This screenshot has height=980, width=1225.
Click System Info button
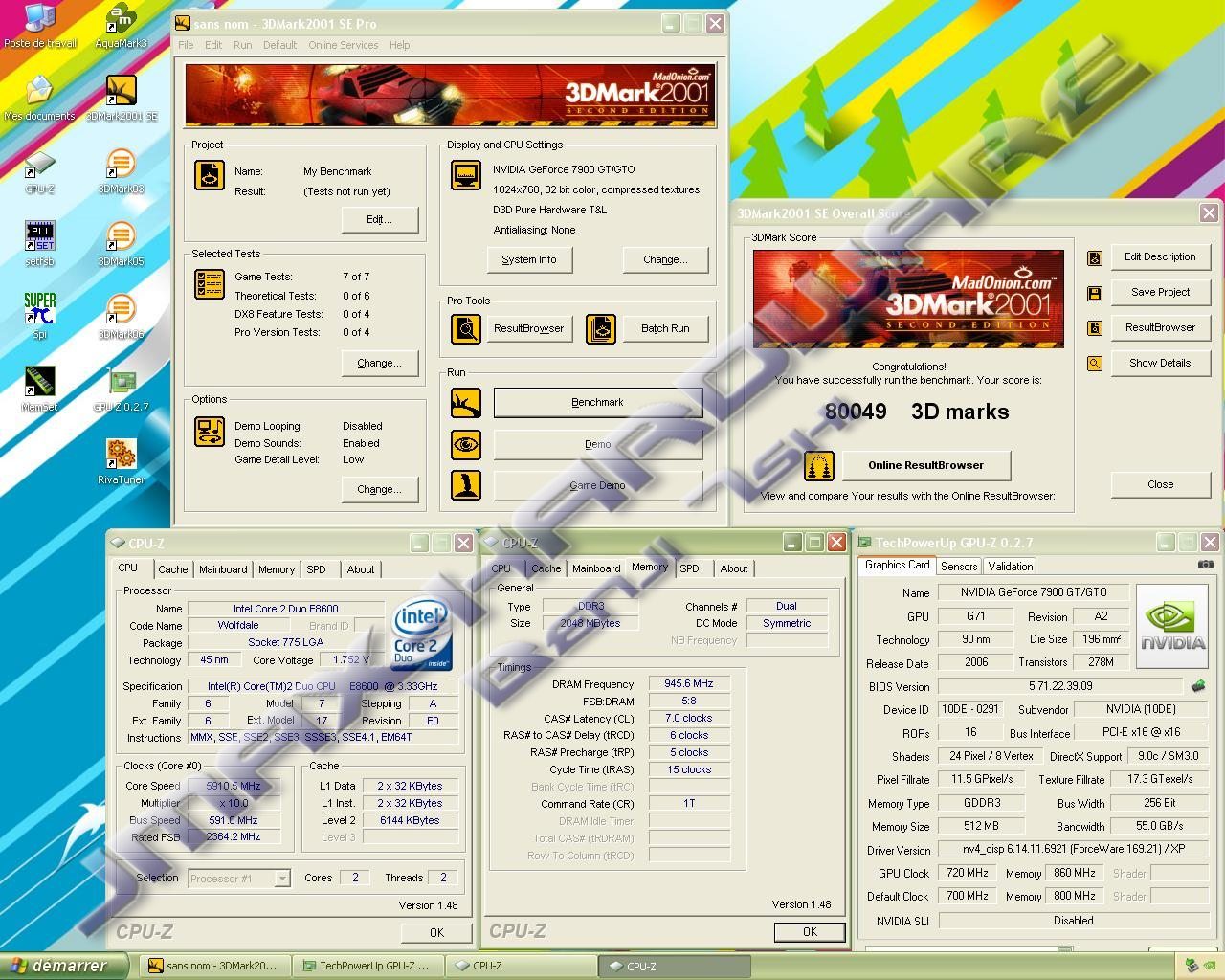pos(529,259)
